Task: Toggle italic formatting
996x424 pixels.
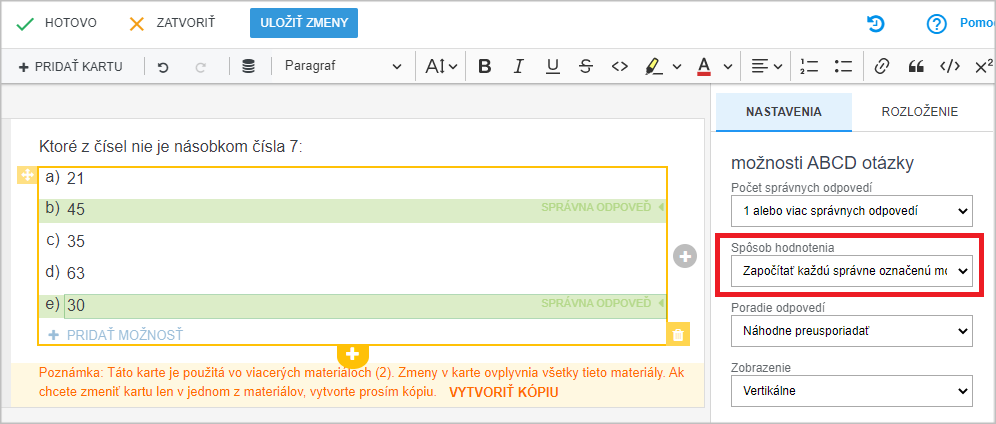Action: click(519, 66)
